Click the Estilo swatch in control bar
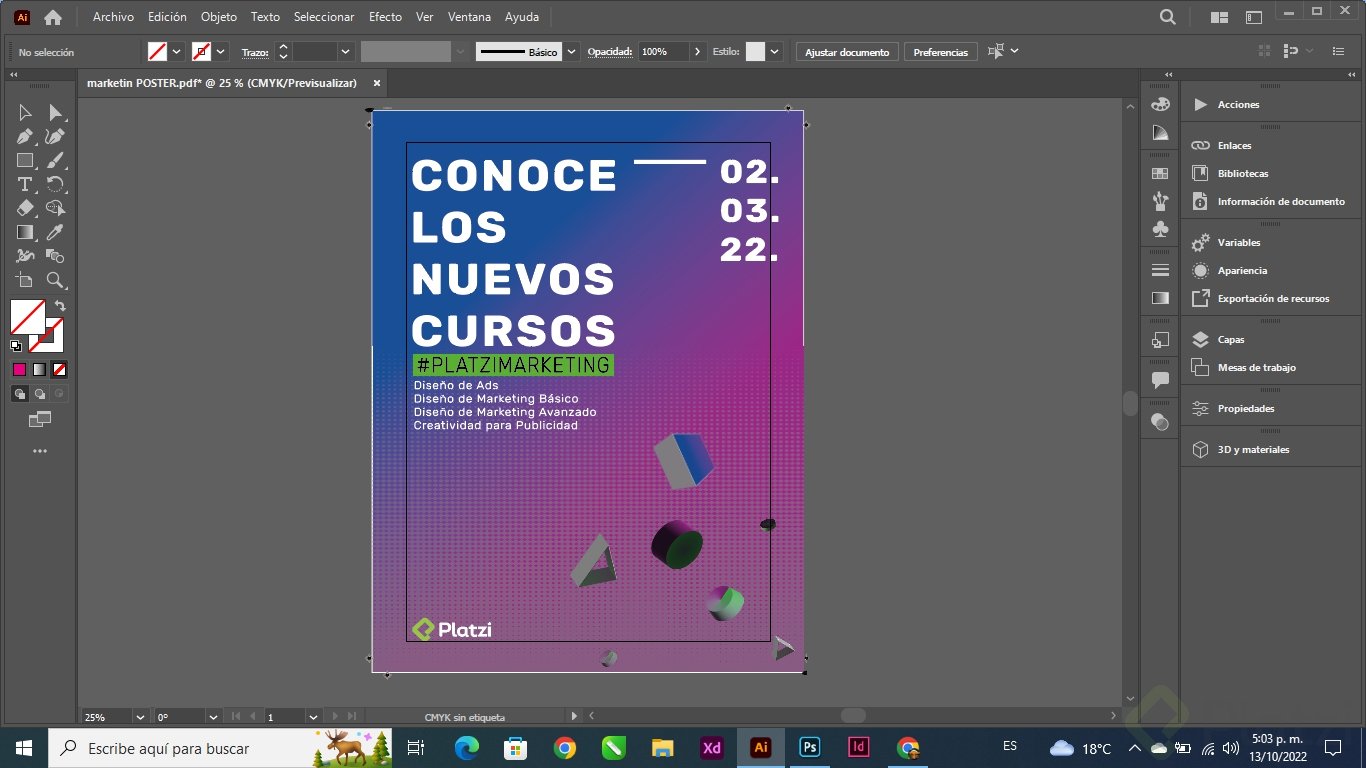Viewport: 1366px width, 768px height. click(755, 52)
